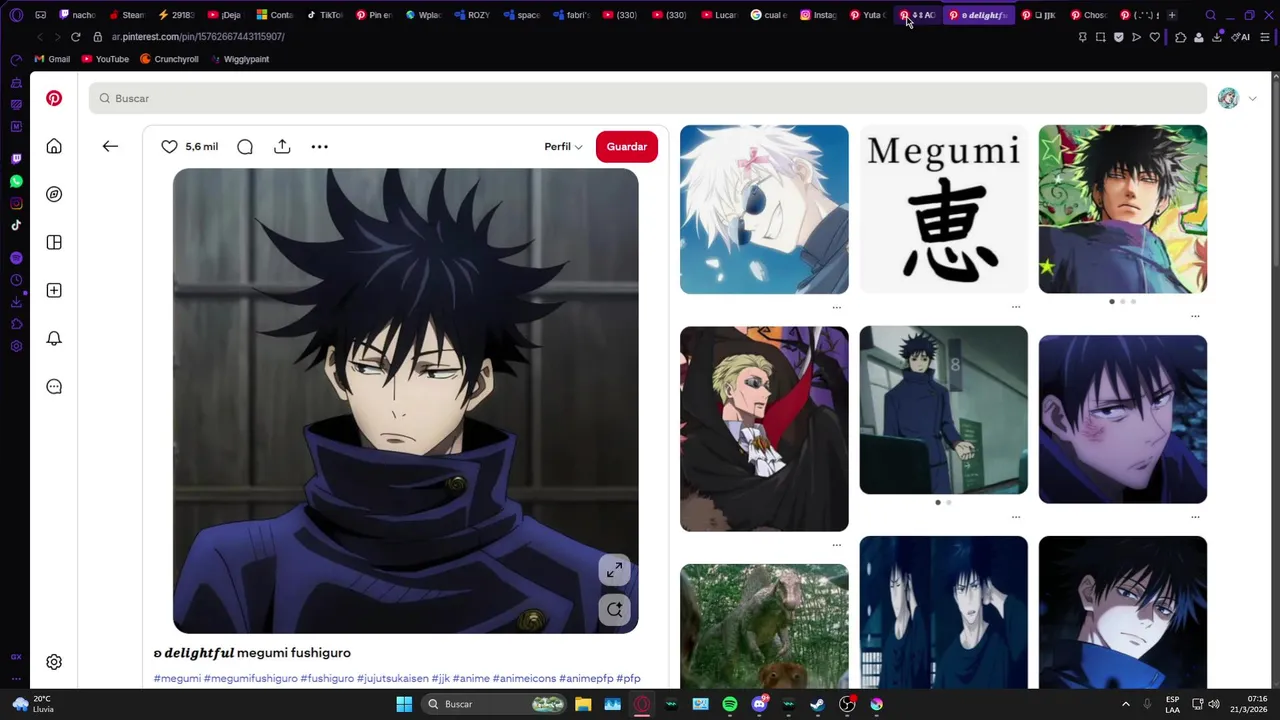Screen dimensions: 1280x720
Task: Go back using the pin's left arrow
Action: click(x=110, y=146)
